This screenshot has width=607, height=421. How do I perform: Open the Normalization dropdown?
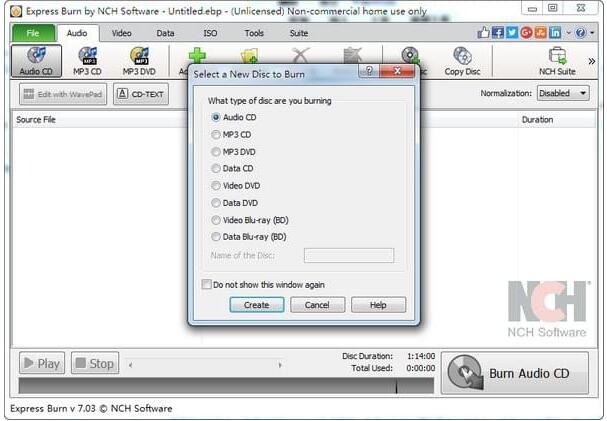563,93
